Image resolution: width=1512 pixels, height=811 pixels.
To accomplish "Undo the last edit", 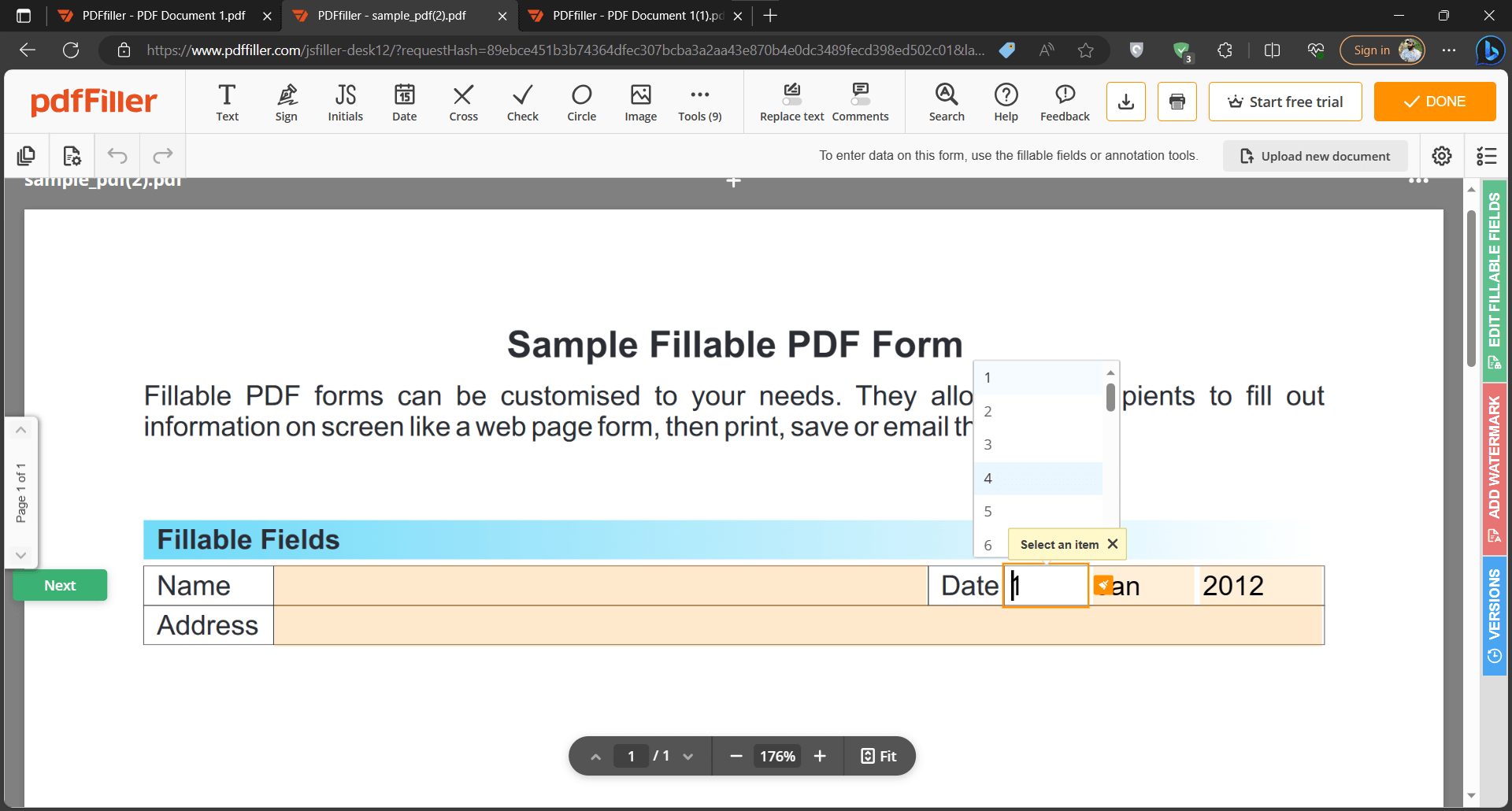I will point(117,156).
